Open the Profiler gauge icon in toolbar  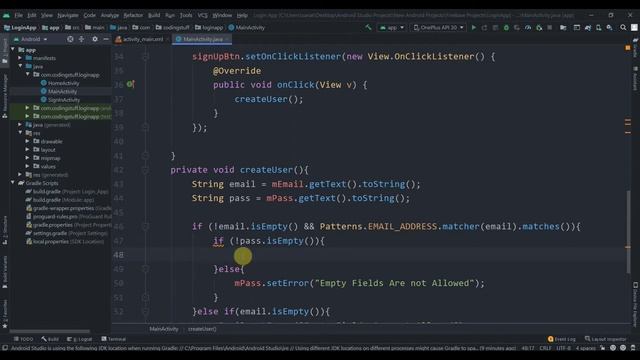pyautogui.click(x=528, y=27)
